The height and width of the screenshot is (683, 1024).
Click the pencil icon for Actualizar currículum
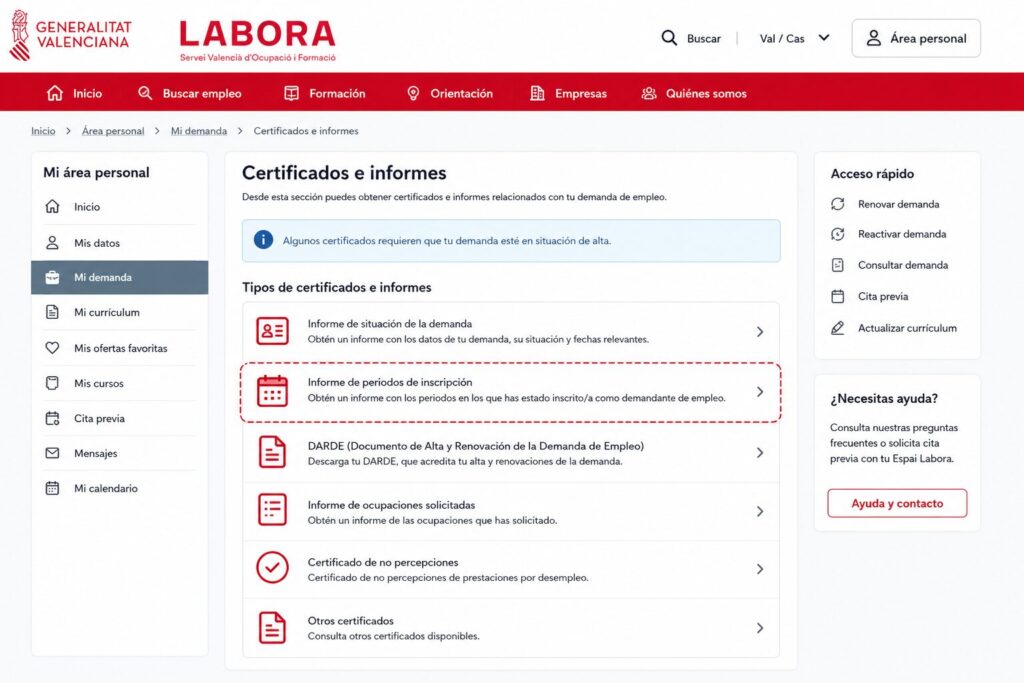coord(838,328)
